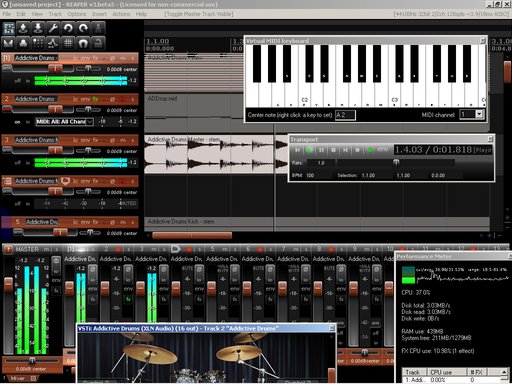The image size is (512, 384).
Task: Open the Track menu
Action: coord(55,14)
